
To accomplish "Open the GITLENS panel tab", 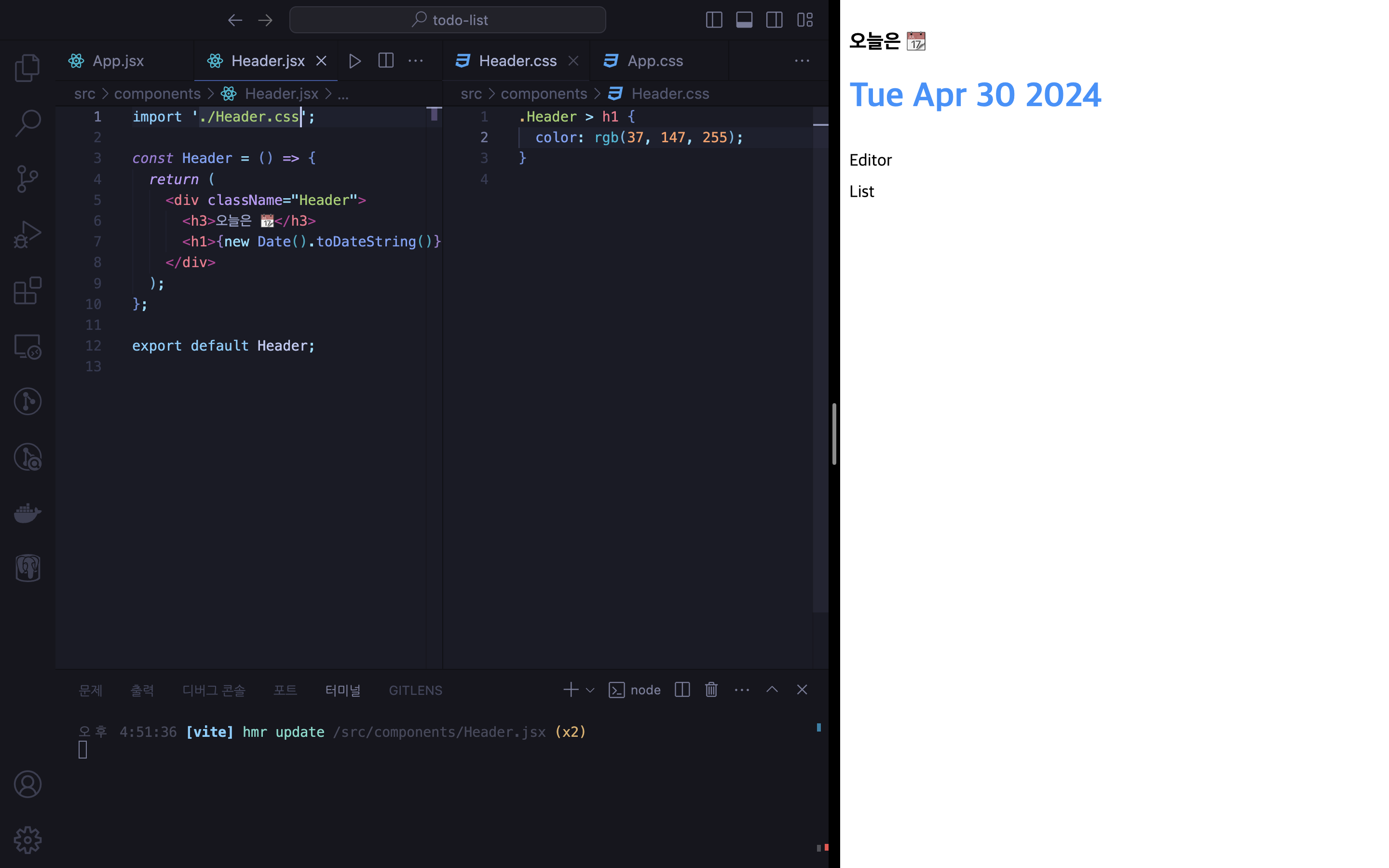I will [415, 690].
